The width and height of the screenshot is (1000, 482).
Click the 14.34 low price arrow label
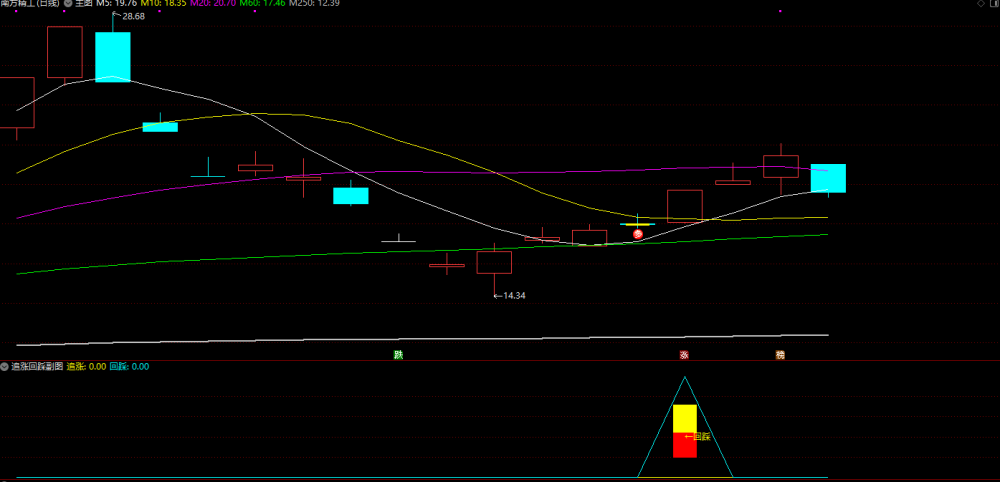coord(510,295)
